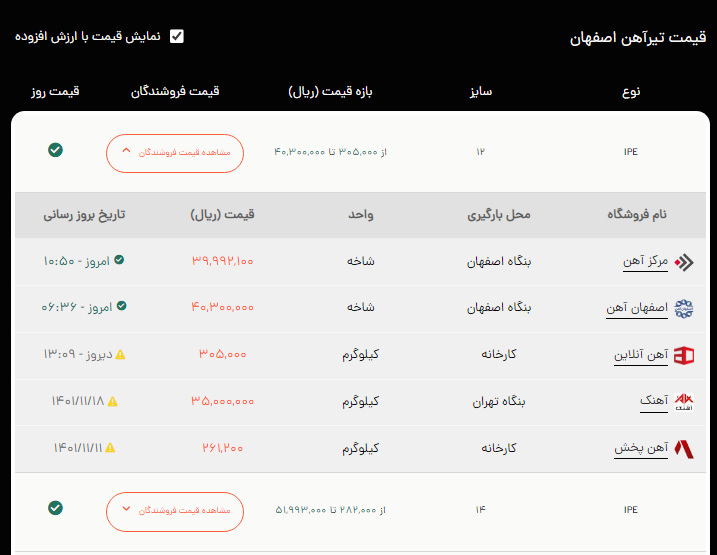This screenshot has width=717, height=555.
Task: Click the واحد sub-table header
Action: pyautogui.click(x=361, y=214)
